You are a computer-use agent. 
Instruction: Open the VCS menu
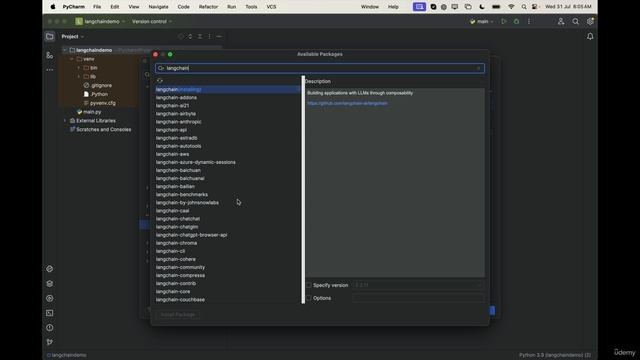tap(271, 7)
